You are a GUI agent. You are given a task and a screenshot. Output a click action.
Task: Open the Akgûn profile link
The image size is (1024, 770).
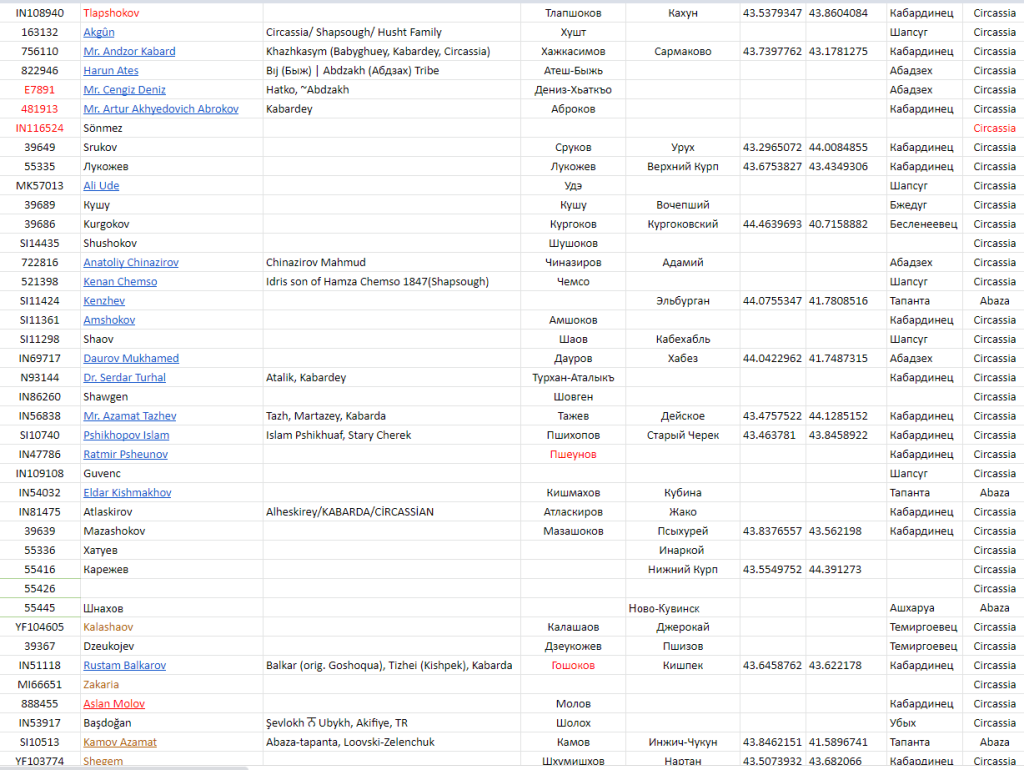click(x=99, y=32)
